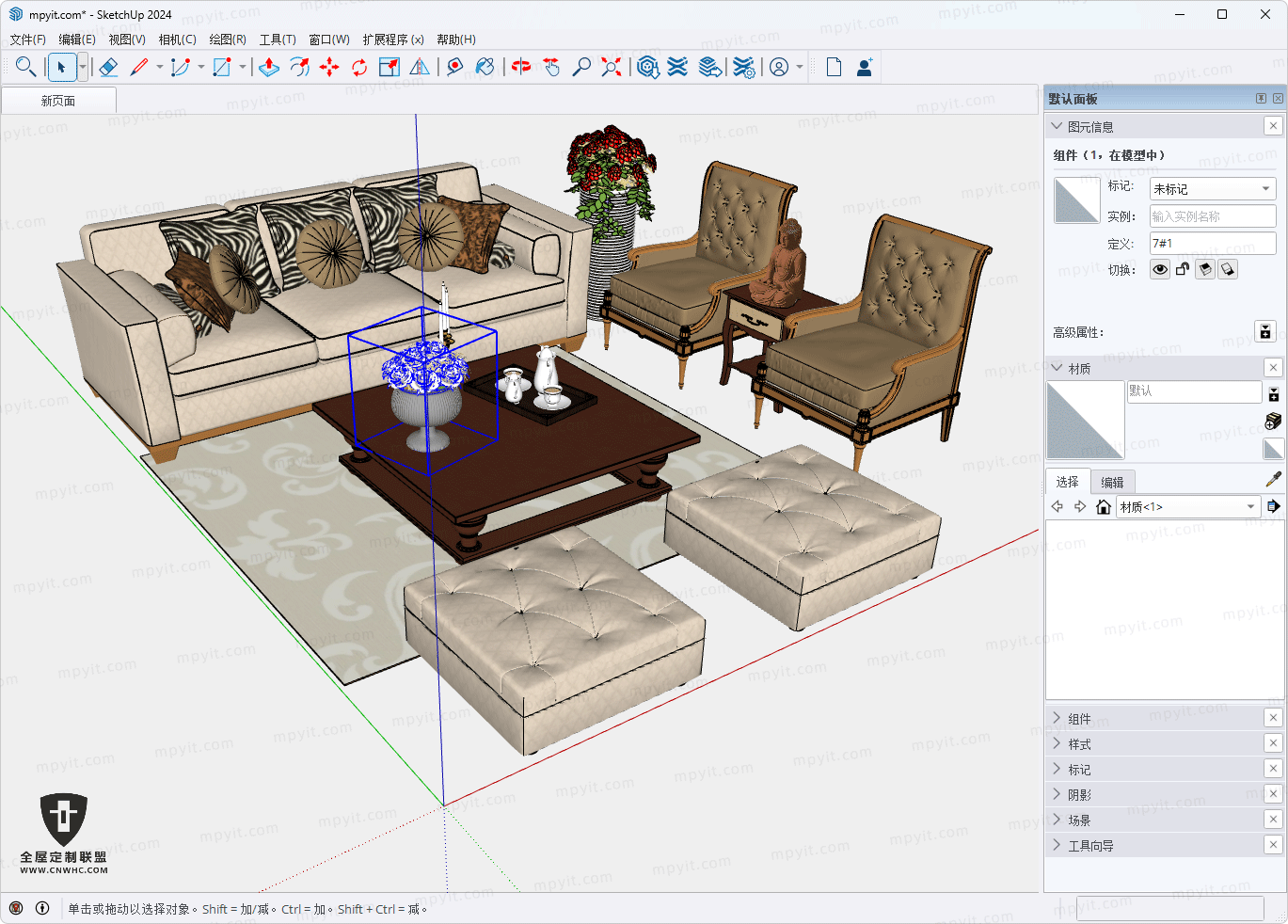
Task: Activate the Rotate tool
Action: coord(359,67)
